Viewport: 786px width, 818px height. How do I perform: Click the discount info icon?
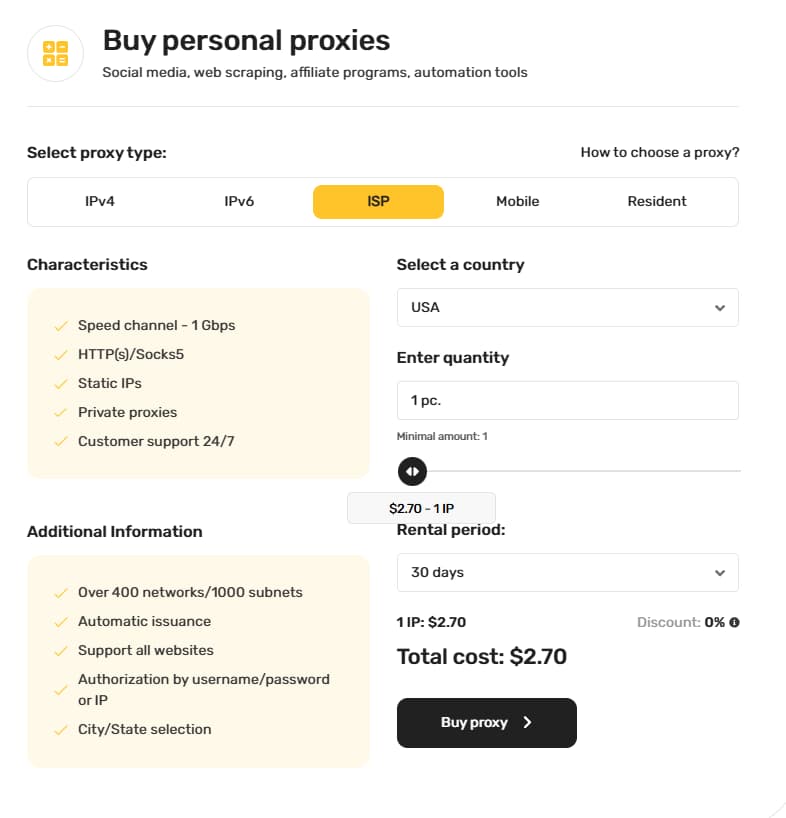point(734,622)
